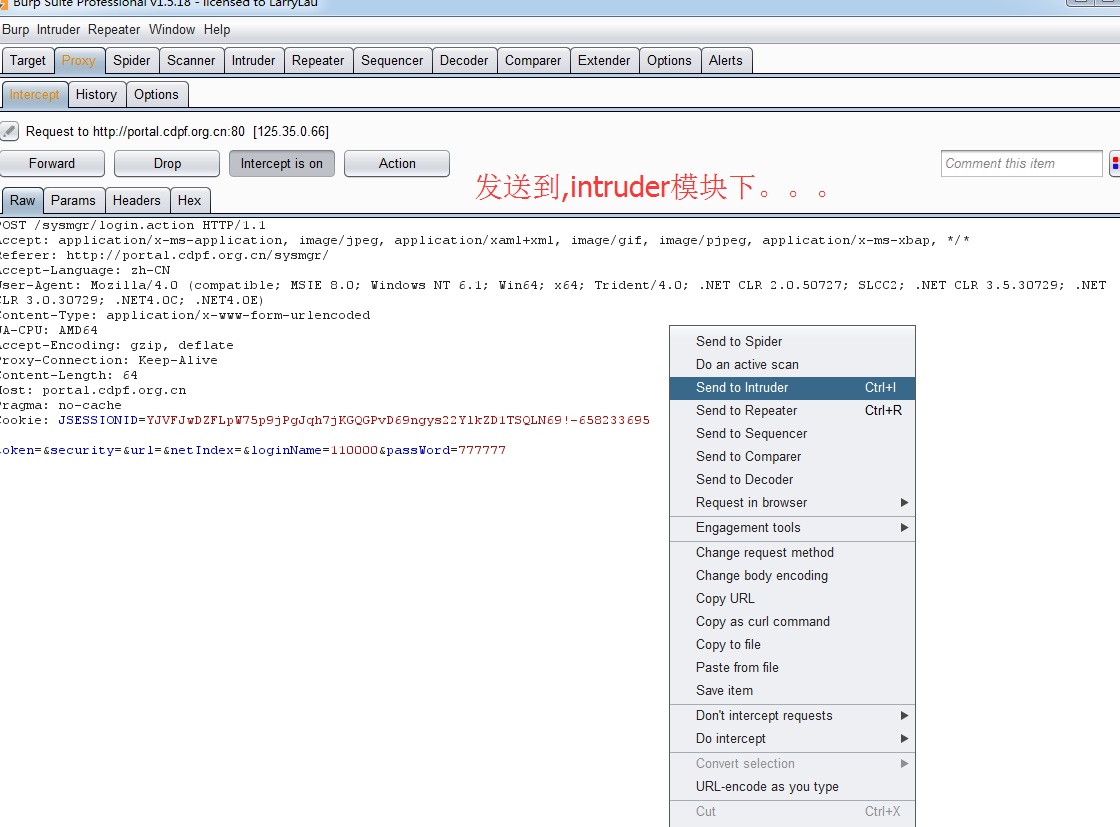Open the Repeater menu in menu bar
The height and width of the screenshot is (827, 1120).
114,29
